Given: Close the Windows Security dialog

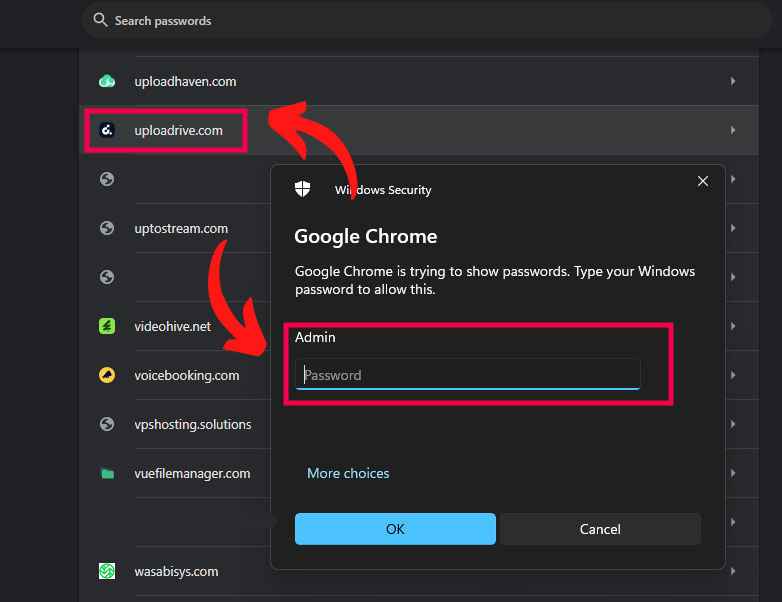Looking at the screenshot, I should pos(703,181).
